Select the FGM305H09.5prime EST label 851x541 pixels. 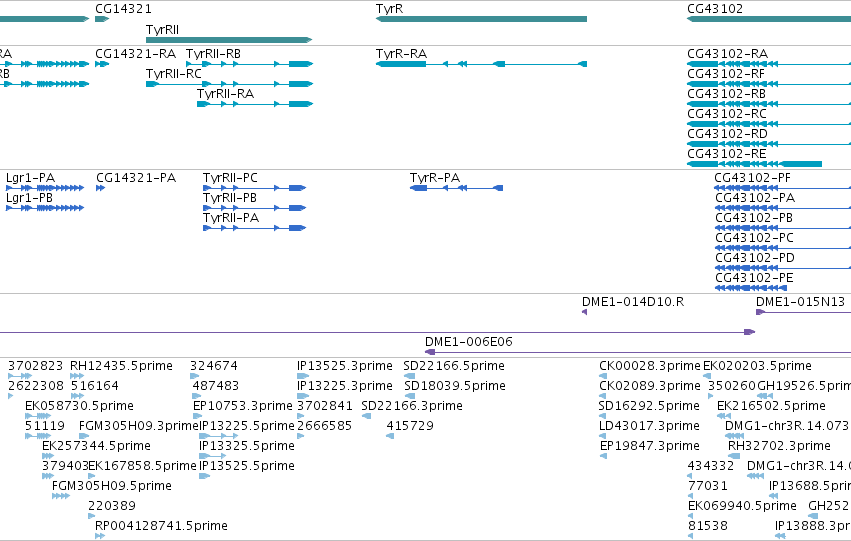coord(112,487)
